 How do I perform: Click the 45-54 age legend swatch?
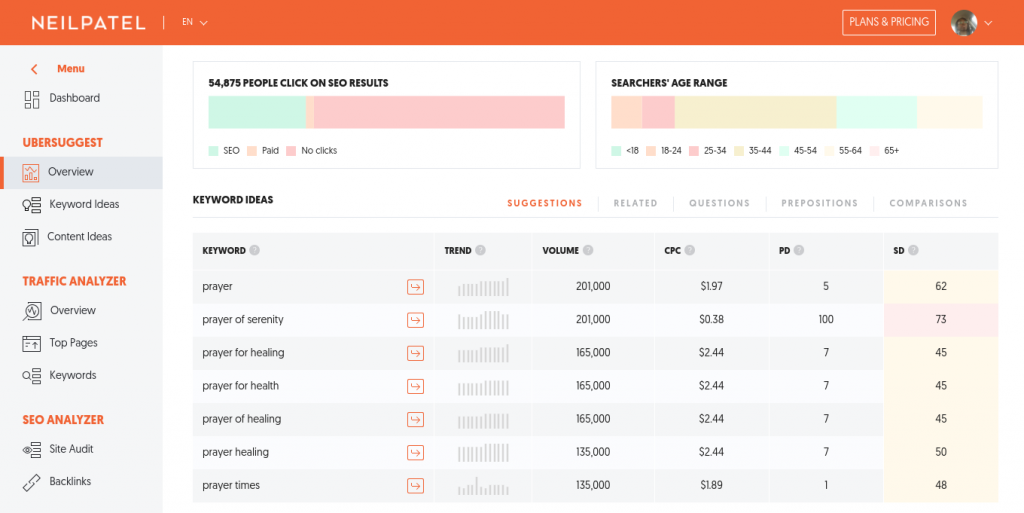(785, 151)
